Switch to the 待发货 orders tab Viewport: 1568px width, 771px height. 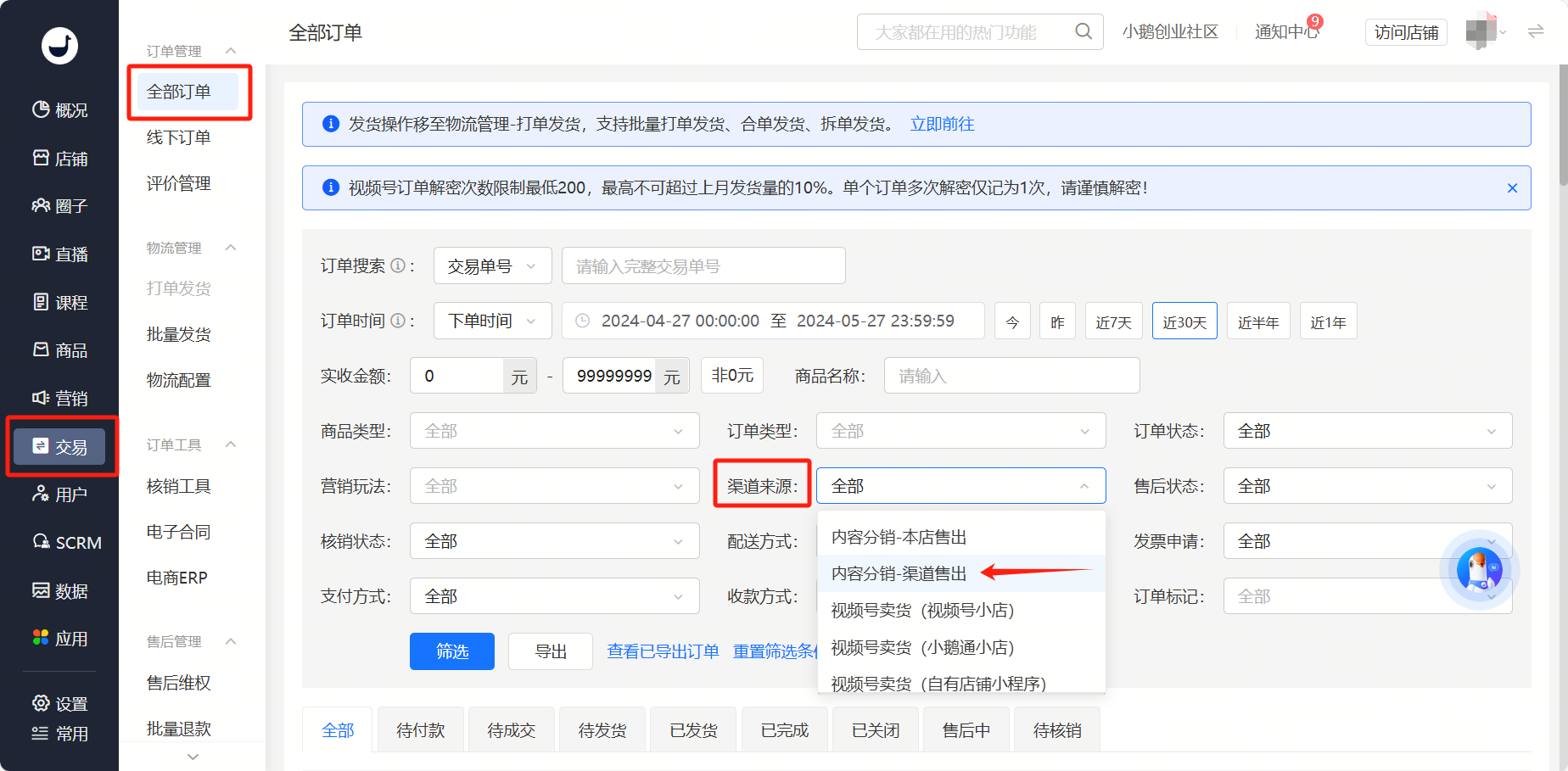tap(602, 730)
